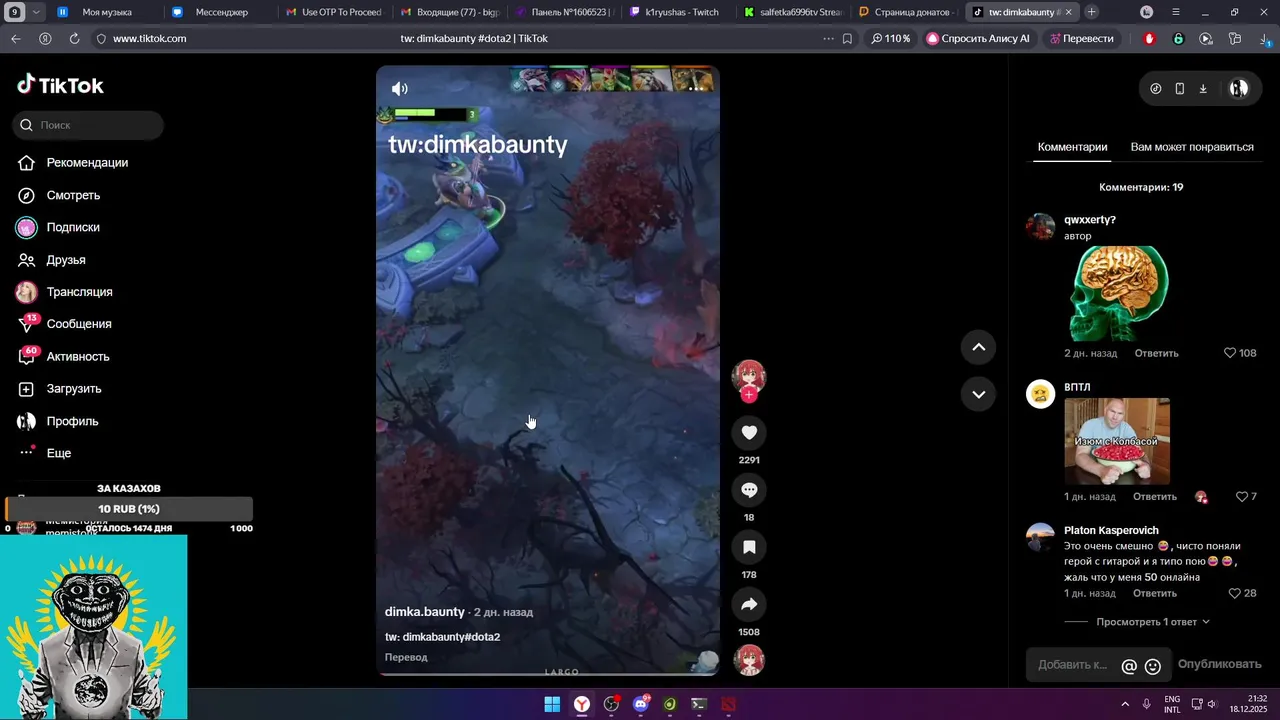Expand Просмотреть 1 ответ replies
The image size is (1280, 720).
coord(1152,622)
